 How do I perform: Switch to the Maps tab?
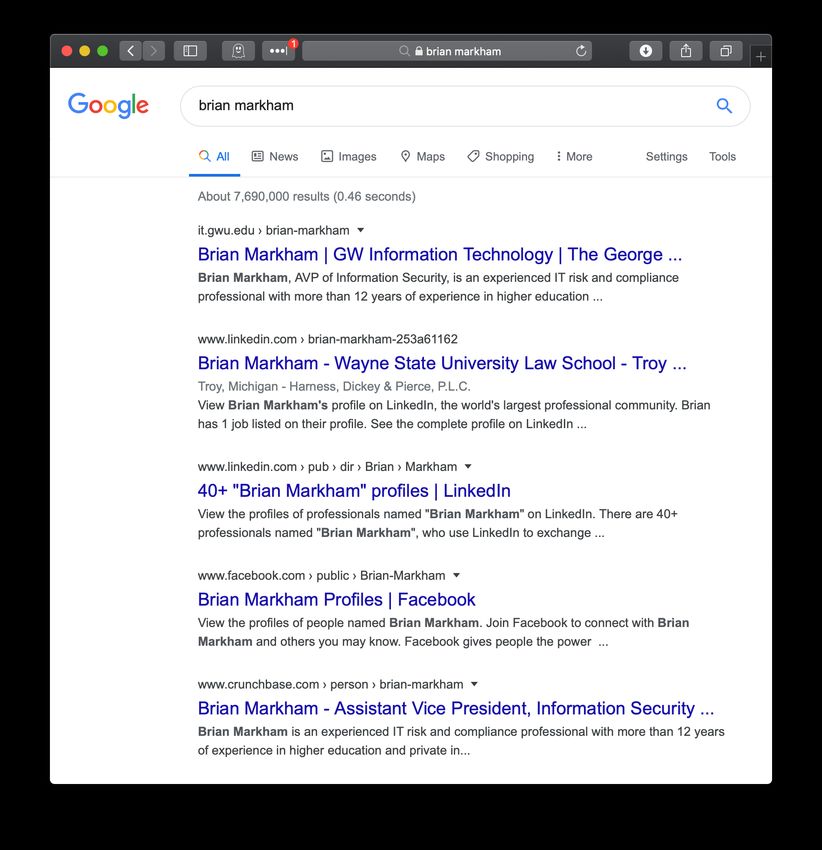pyautogui.click(x=422, y=157)
